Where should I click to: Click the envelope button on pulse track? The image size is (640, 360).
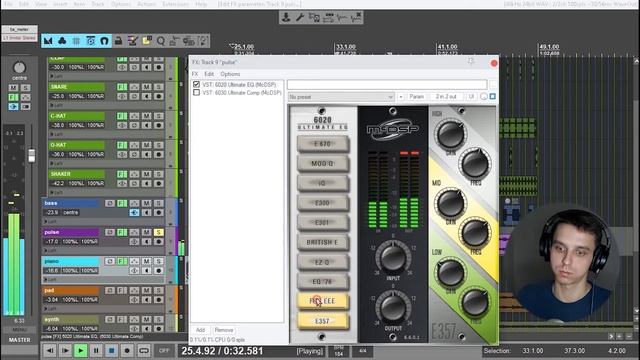134,232
